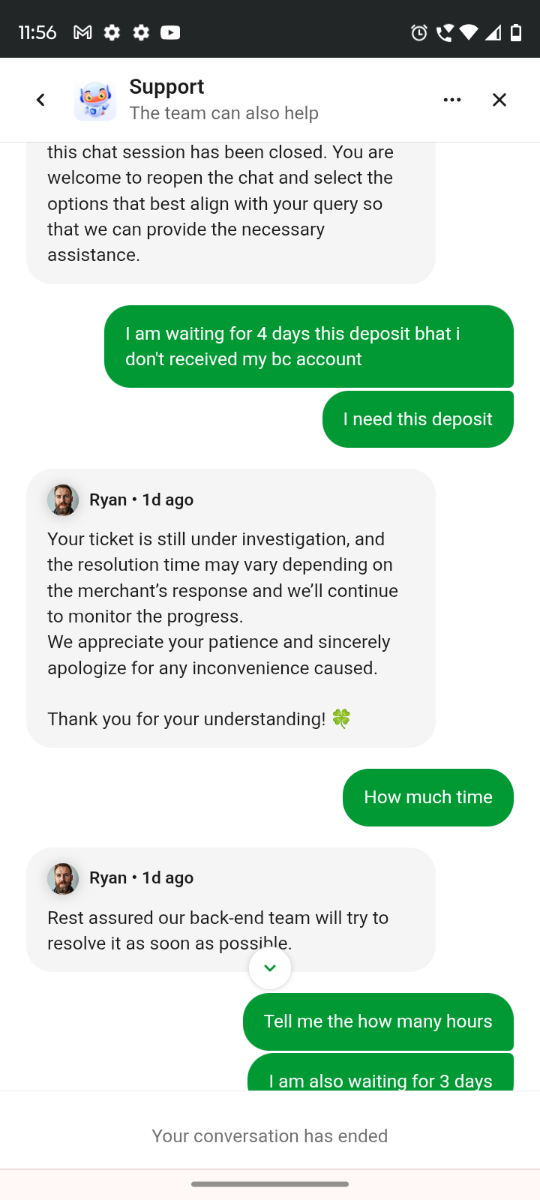Select the "I need this deposit" message bubble
This screenshot has height=1200, width=540.
pos(418,419)
